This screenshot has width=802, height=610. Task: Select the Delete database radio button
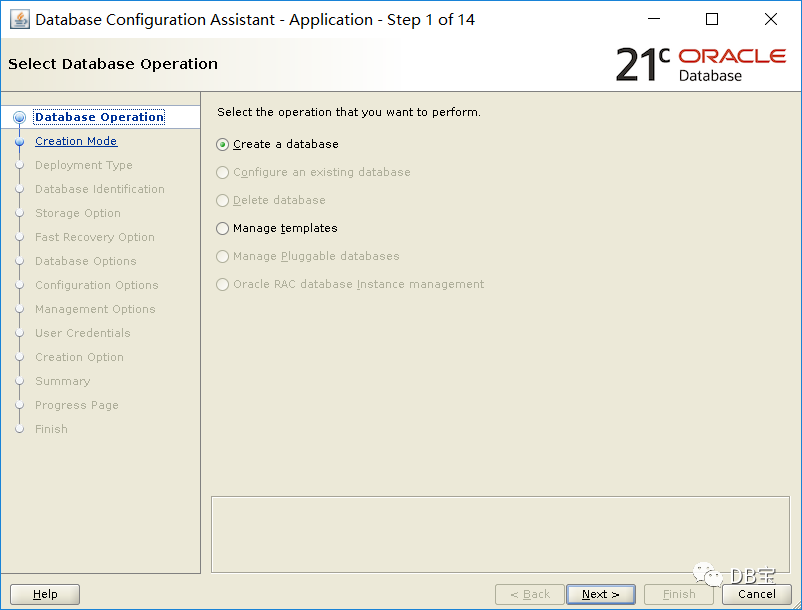pyautogui.click(x=271, y=200)
